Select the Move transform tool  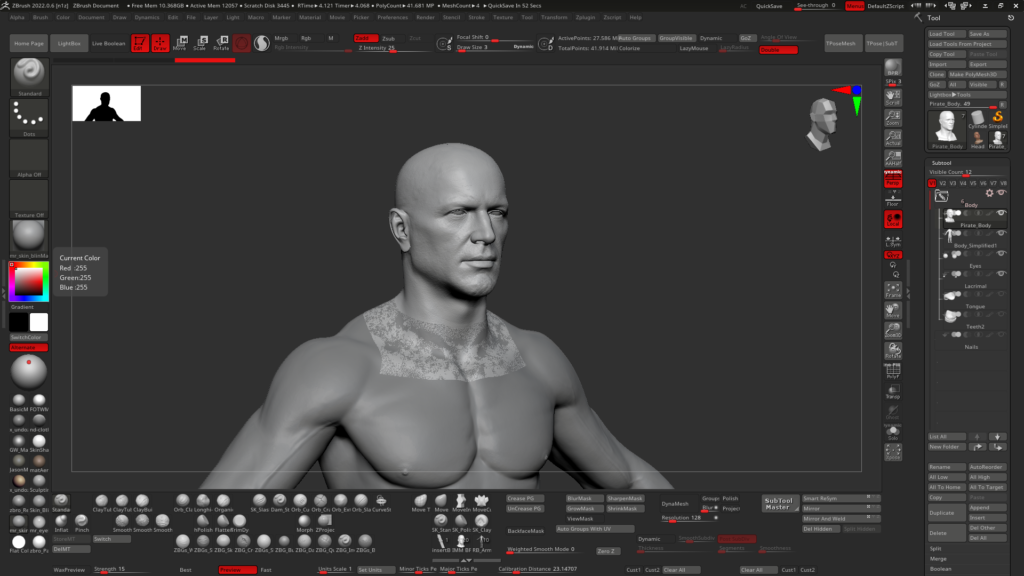tap(180, 43)
